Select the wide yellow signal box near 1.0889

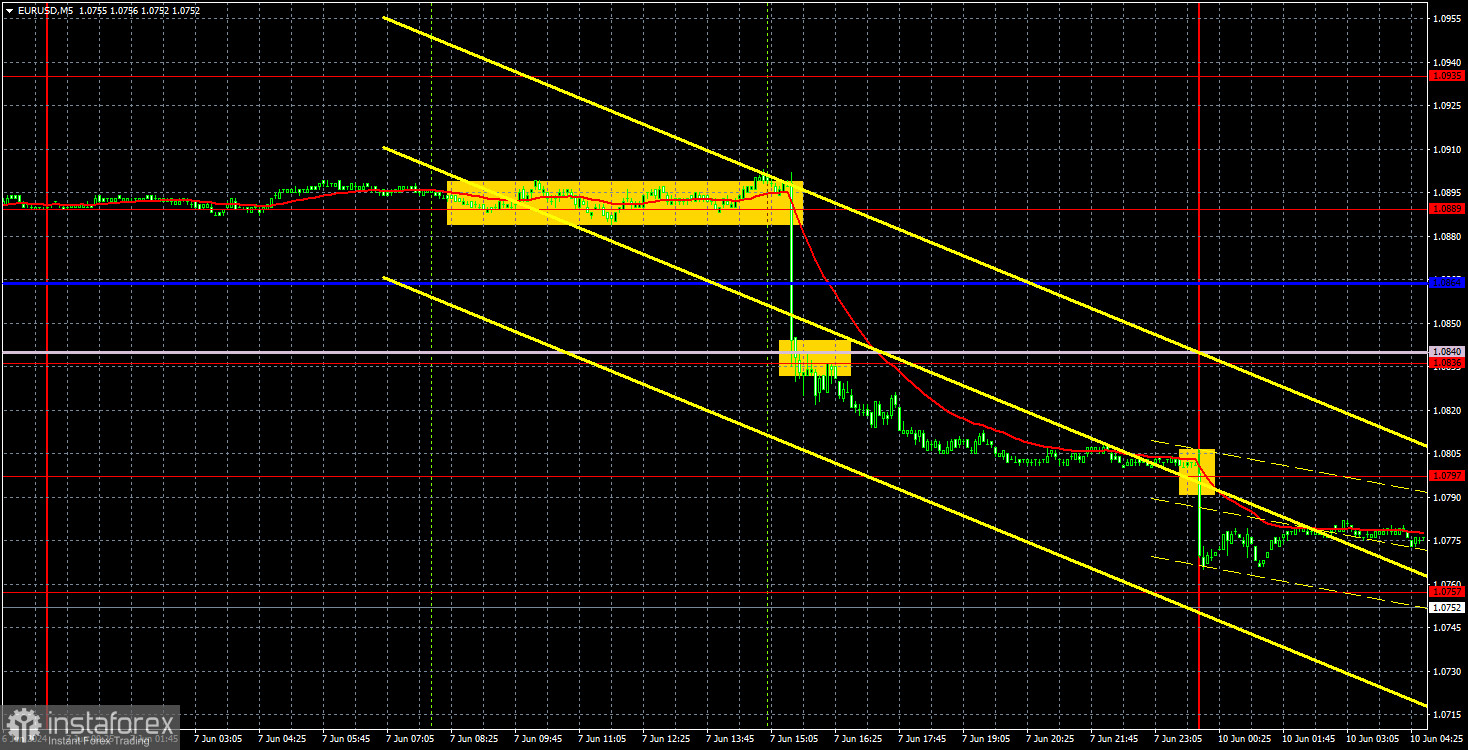pos(625,203)
